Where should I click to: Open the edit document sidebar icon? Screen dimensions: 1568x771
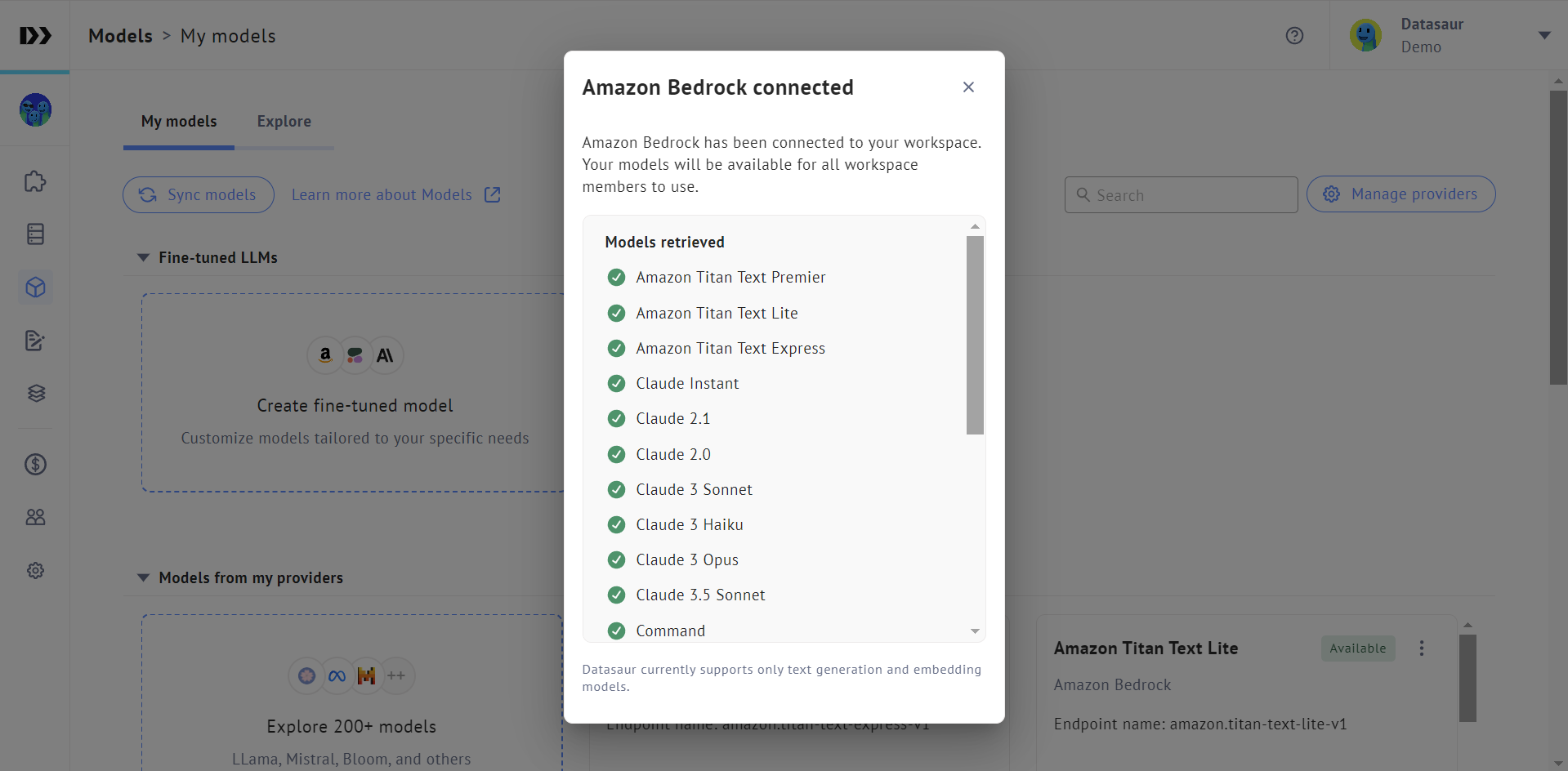click(x=35, y=341)
